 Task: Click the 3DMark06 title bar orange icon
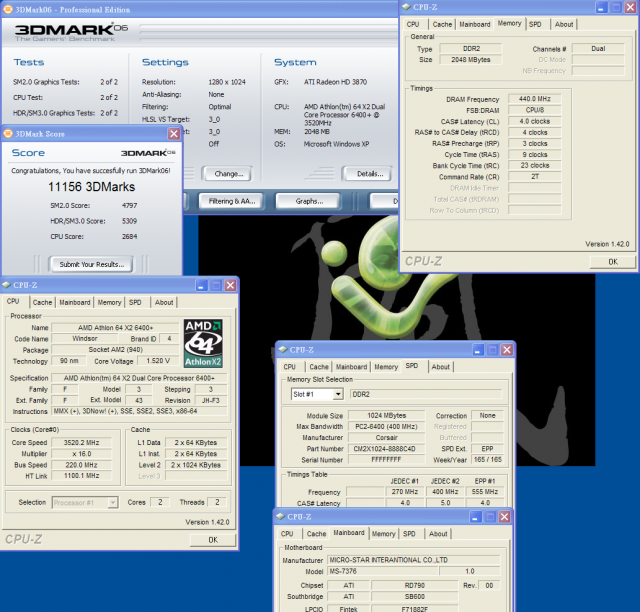point(7,9)
